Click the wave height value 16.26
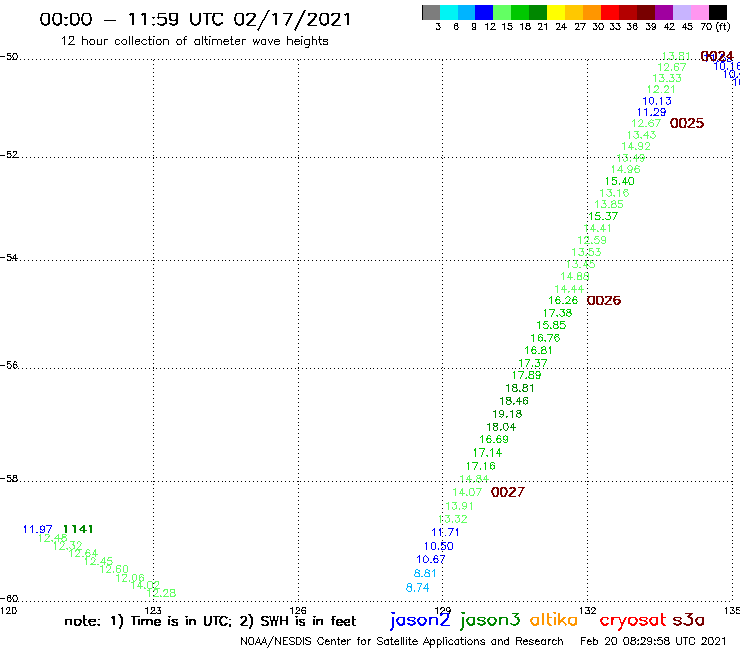The image size is (740, 650). coord(563,300)
